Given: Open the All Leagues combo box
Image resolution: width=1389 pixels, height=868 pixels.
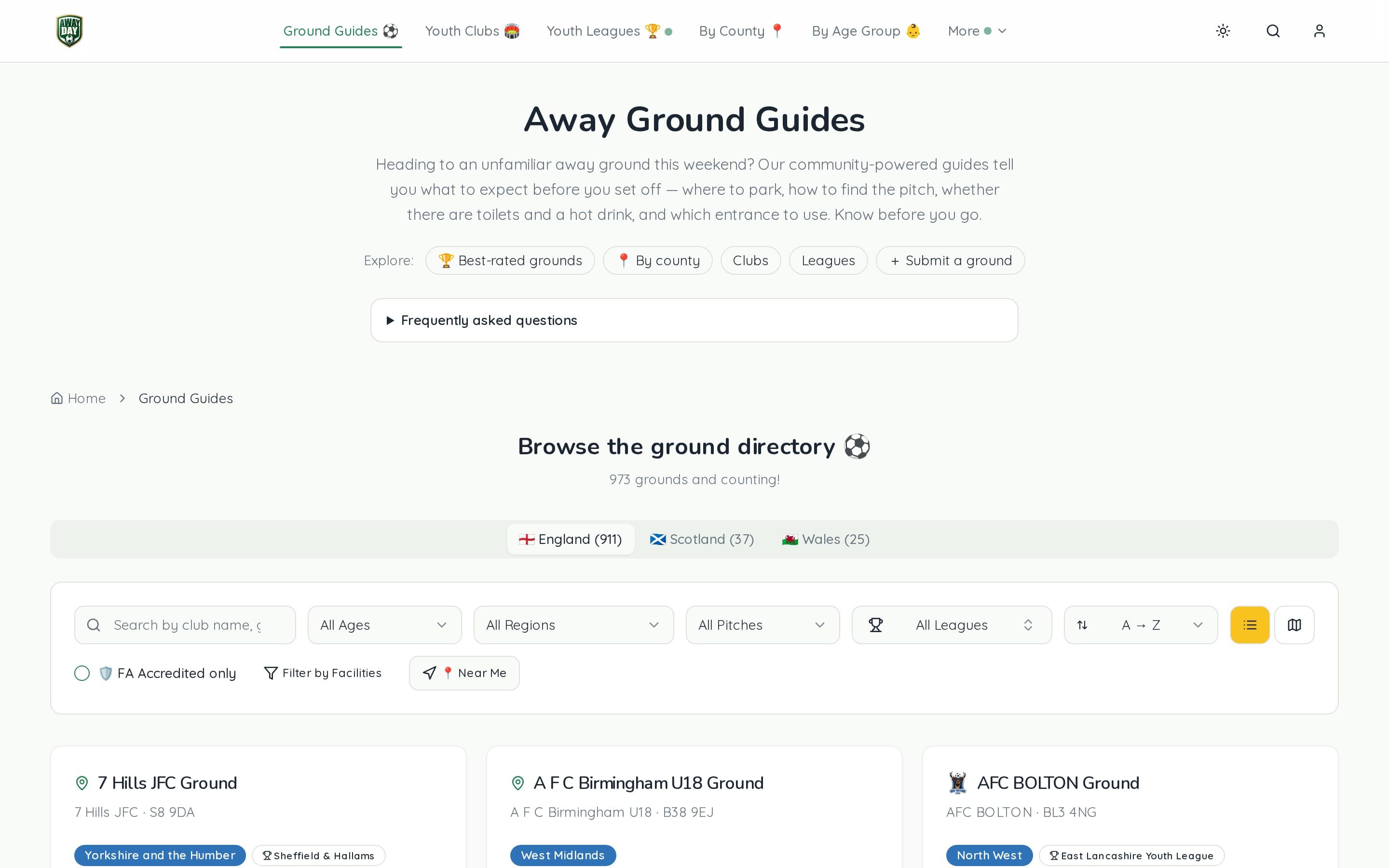Looking at the screenshot, I should pyautogui.click(x=952, y=624).
